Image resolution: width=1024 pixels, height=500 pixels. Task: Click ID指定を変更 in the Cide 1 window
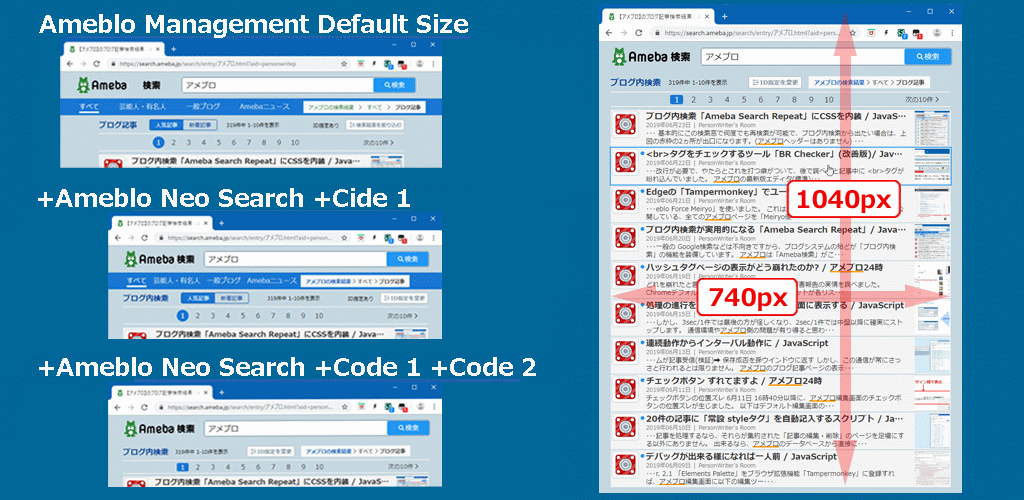tap(403, 298)
